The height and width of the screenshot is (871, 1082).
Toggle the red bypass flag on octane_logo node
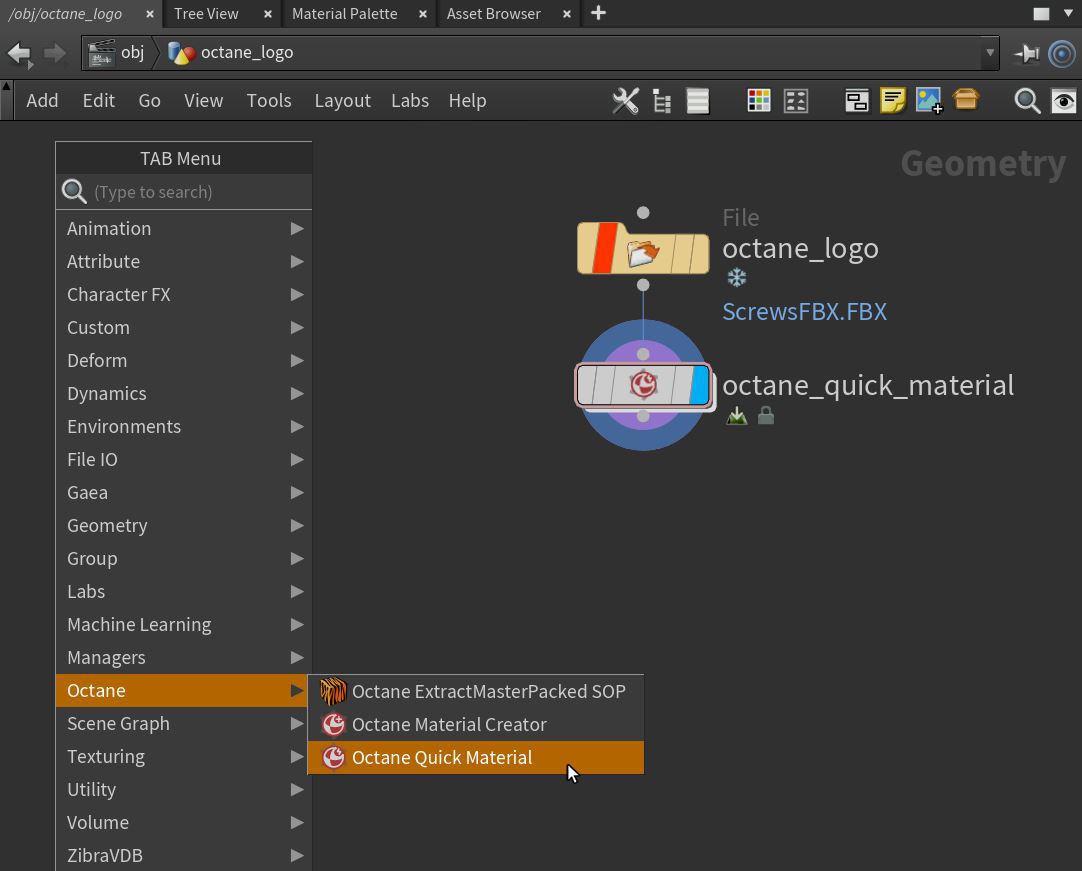click(x=604, y=249)
